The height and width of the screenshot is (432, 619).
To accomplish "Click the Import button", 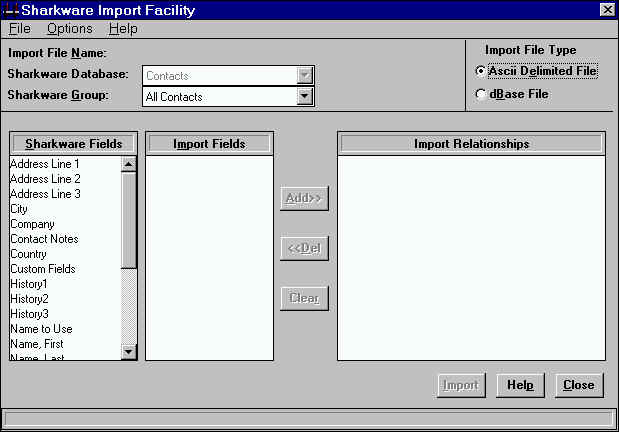I will pyautogui.click(x=461, y=385).
